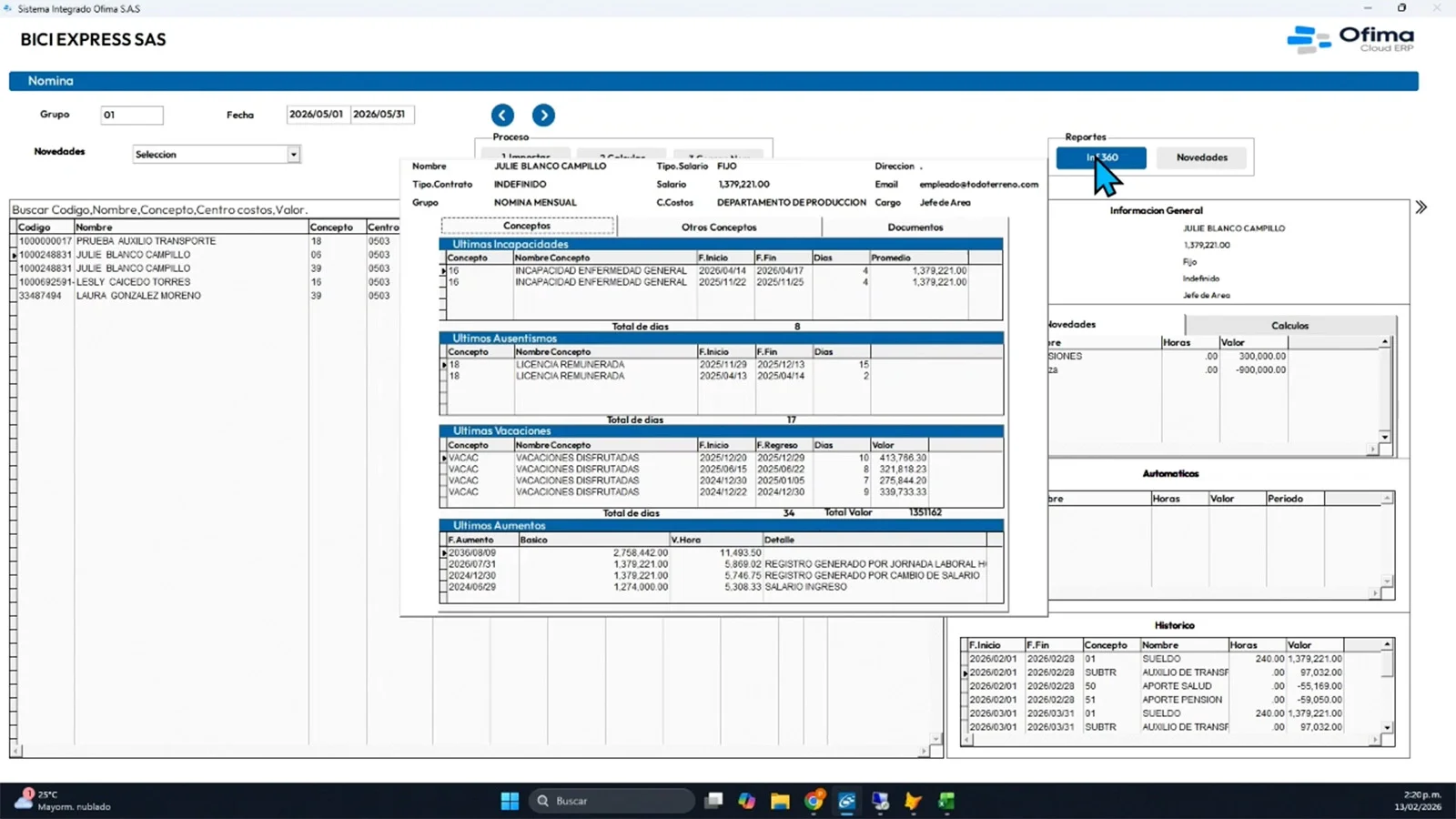Viewport: 1456px width, 819px height.
Task: Click the Novedades report button
Action: [1201, 157]
